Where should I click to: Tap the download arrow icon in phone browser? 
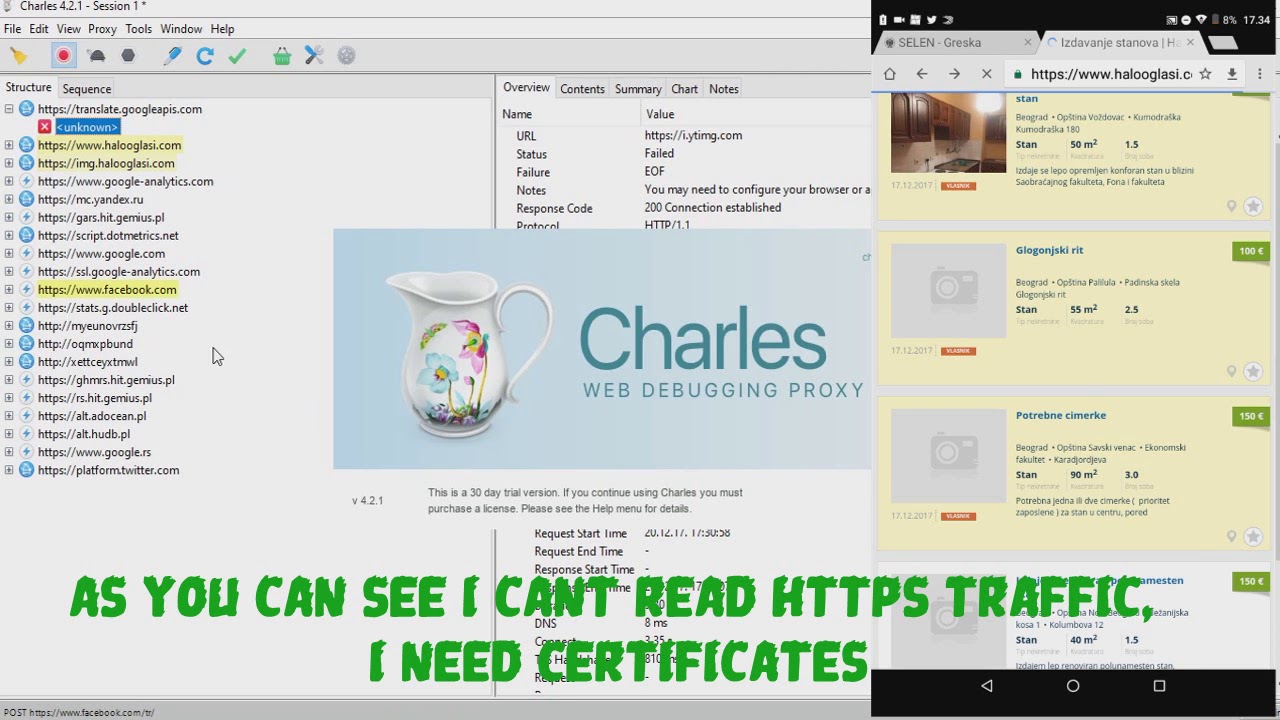click(1232, 74)
